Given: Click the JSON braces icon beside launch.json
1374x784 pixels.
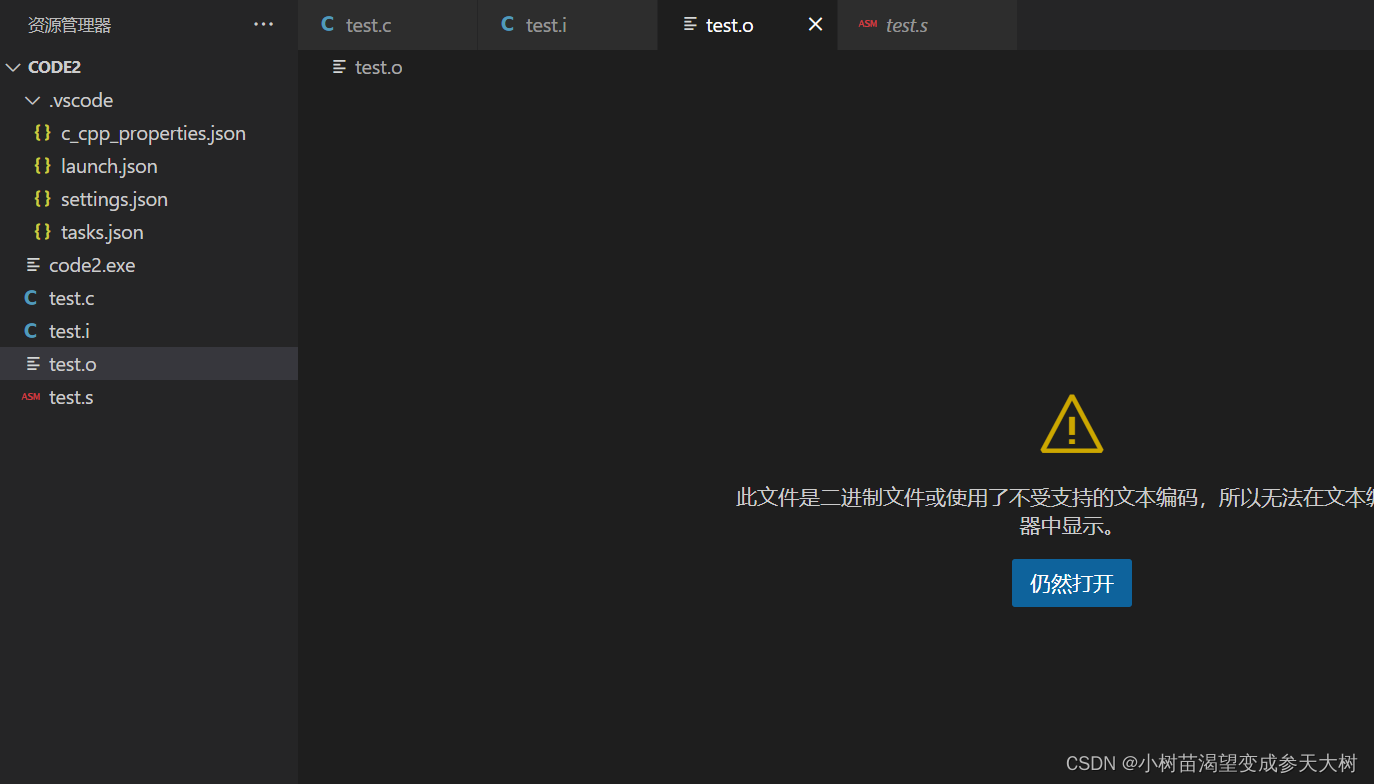Looking at the screenshot, I should coord(42,166).
